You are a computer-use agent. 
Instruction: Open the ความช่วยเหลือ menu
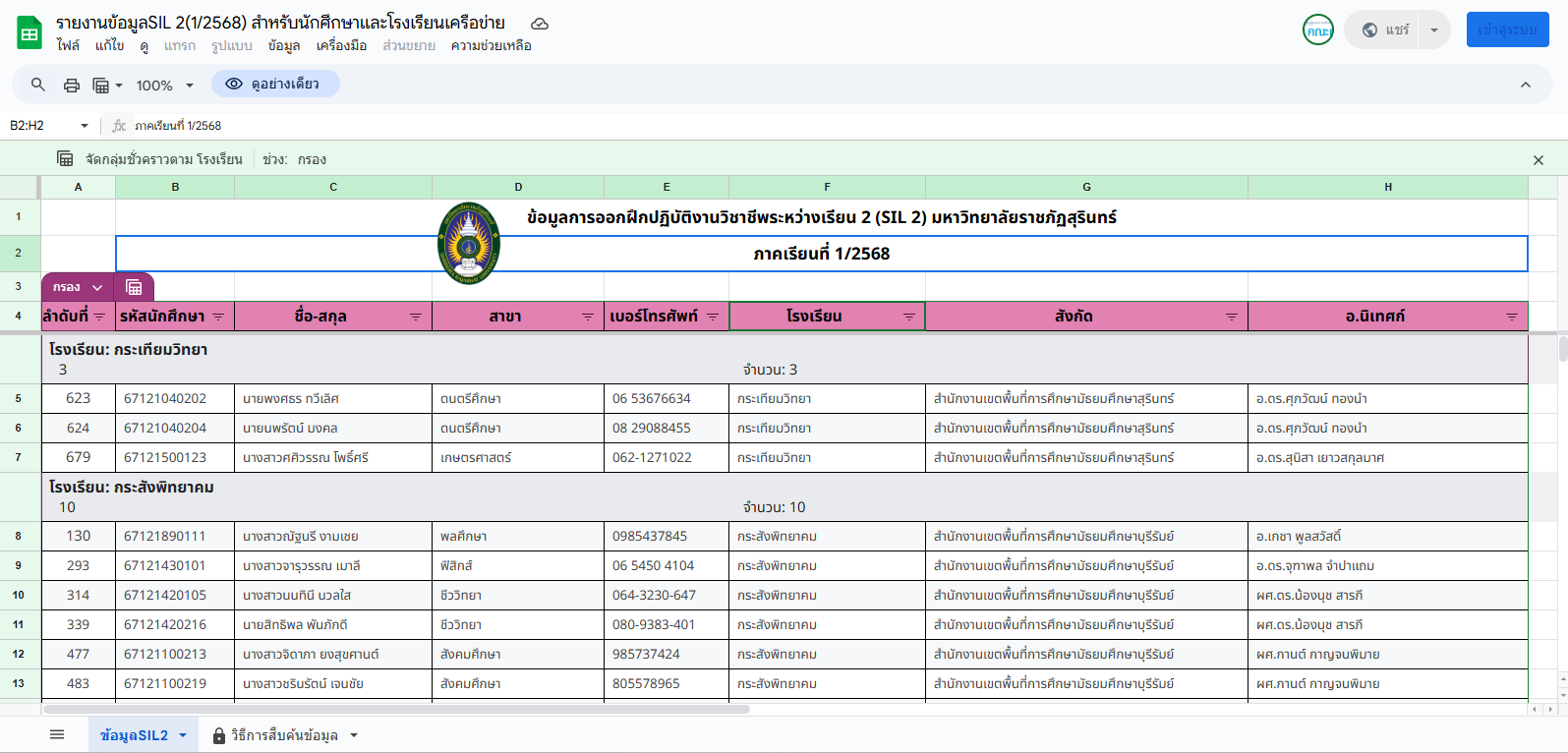(x=492, y=45)
